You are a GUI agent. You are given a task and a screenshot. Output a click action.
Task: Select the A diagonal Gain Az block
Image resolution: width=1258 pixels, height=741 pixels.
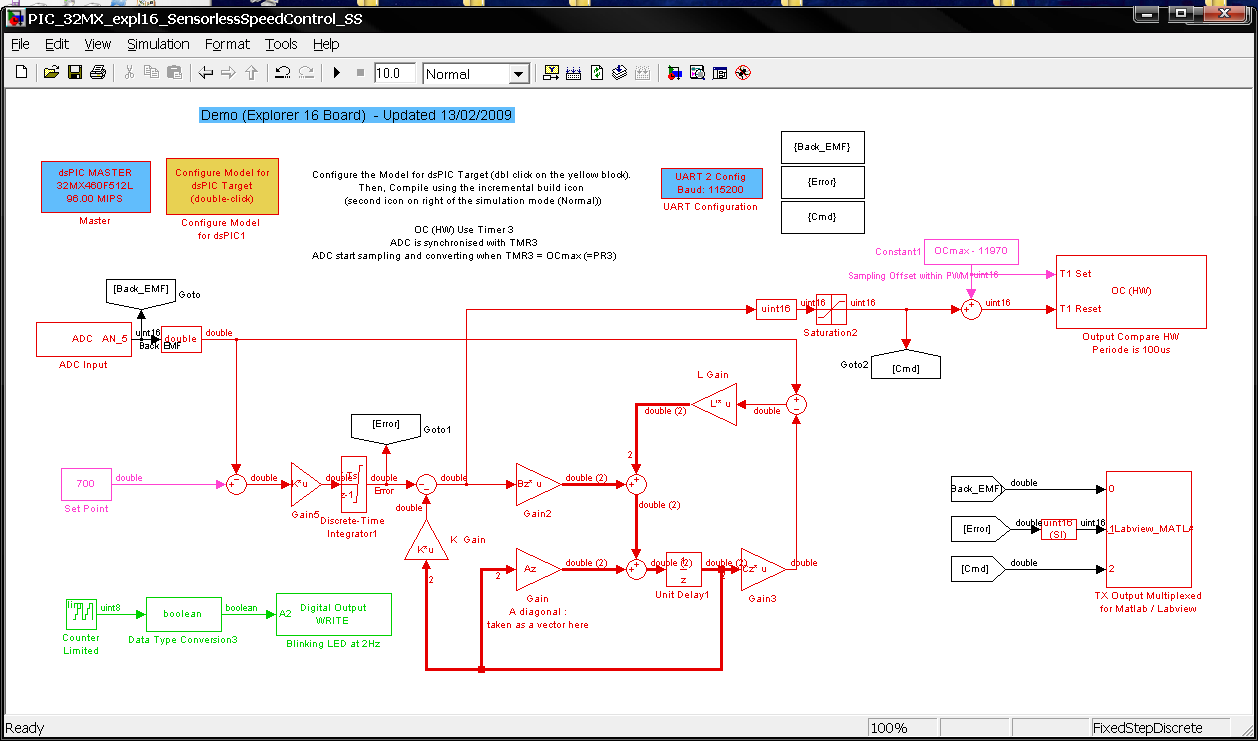click(x=535, y=568)
